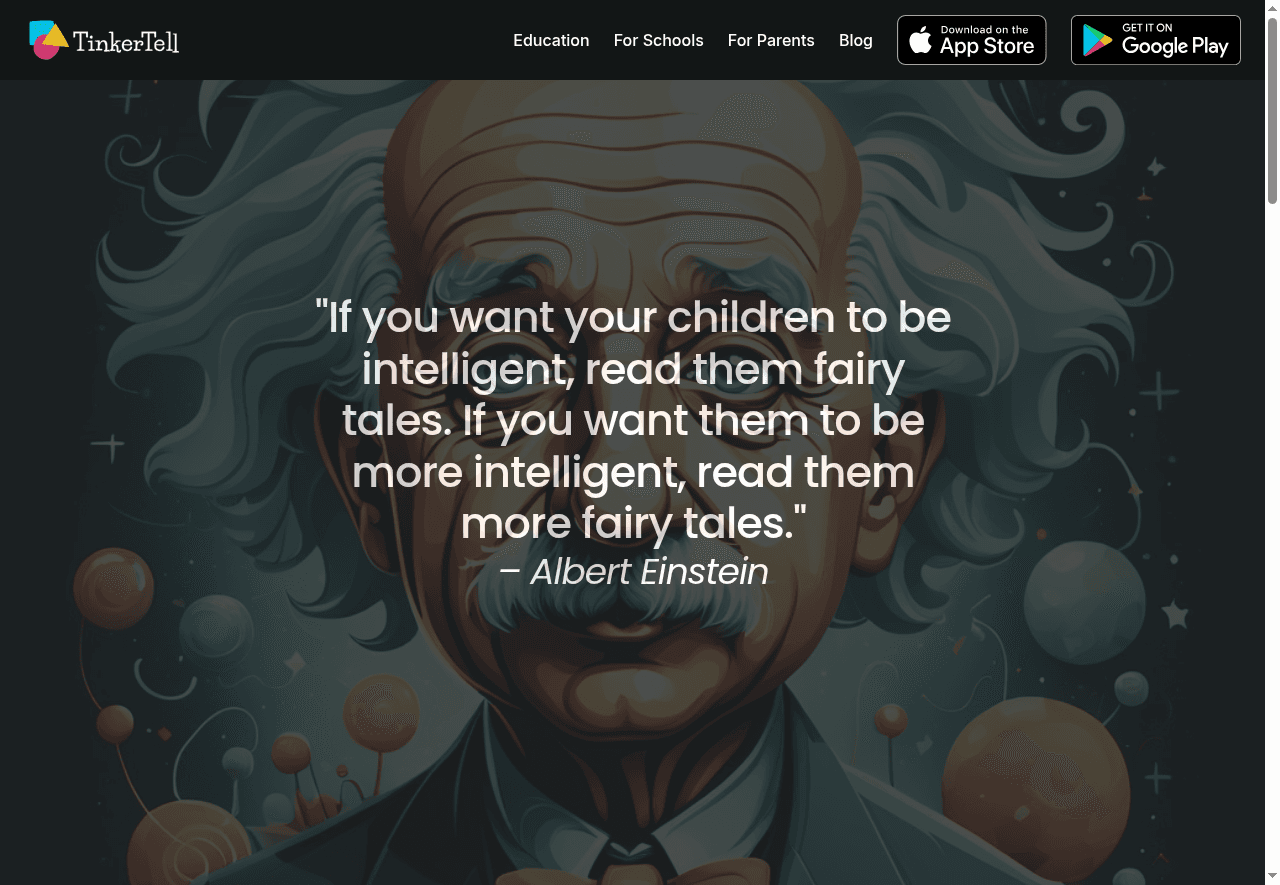Select the Download on the App Store button
The image size is (1280, 885).
pos(972,40)
